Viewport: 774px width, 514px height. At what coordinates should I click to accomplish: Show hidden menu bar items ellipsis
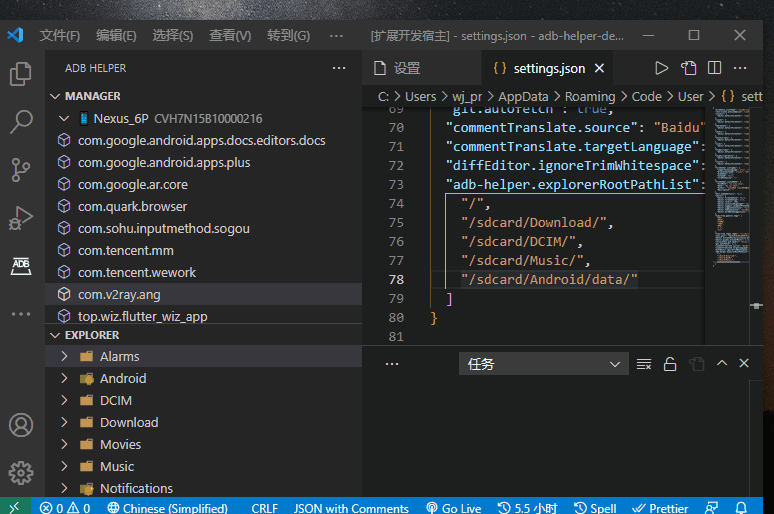pos(336,36)
